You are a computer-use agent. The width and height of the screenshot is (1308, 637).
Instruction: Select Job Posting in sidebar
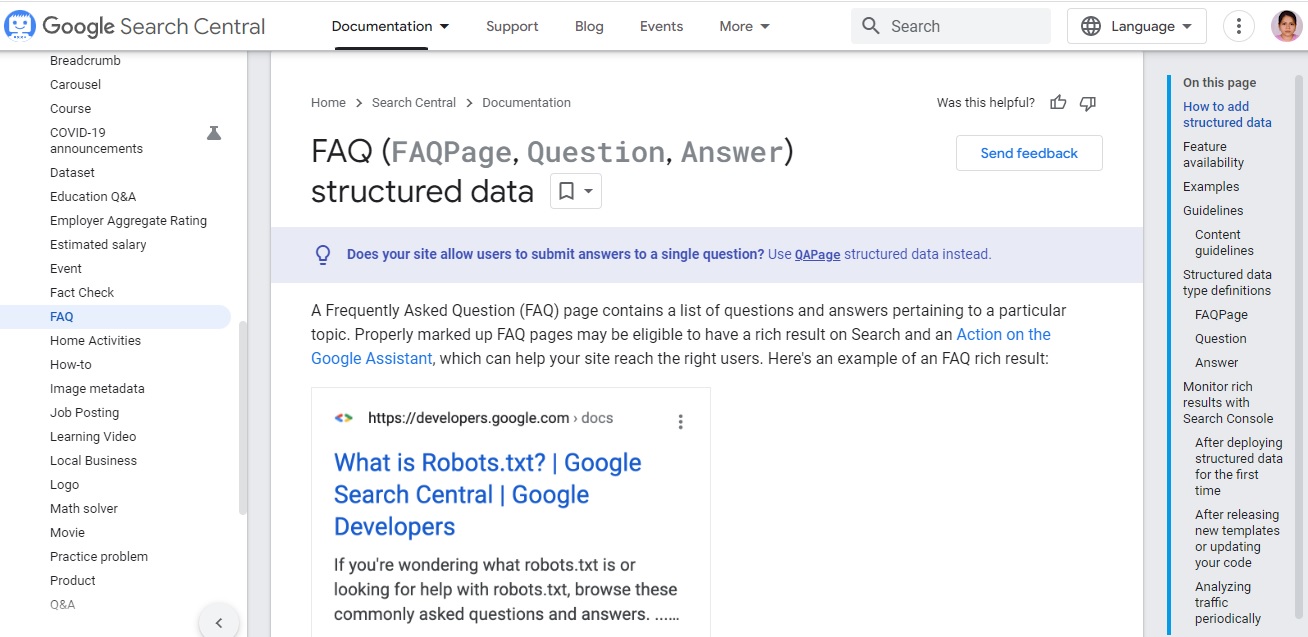pos(84,413)
